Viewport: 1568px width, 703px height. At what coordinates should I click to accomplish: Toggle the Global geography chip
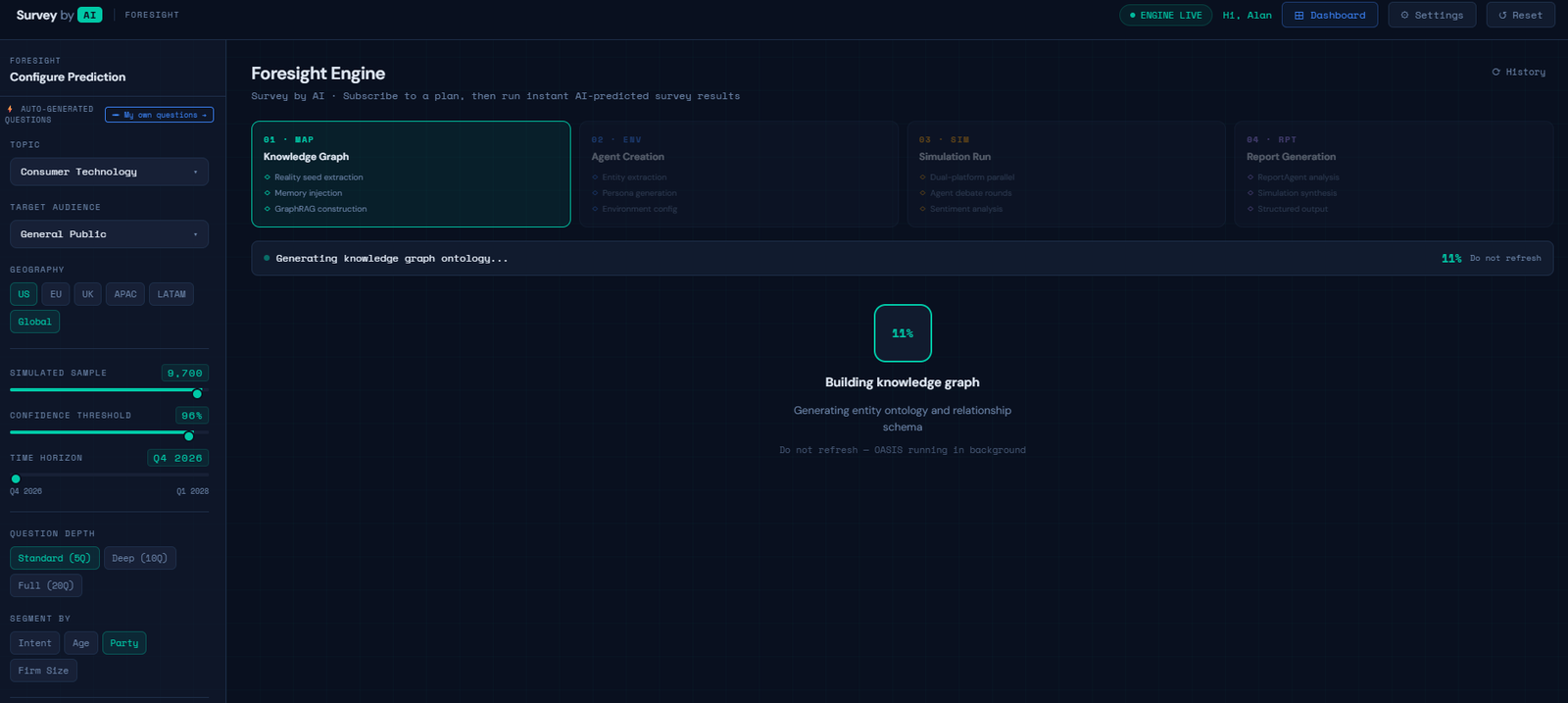(34, 322)
